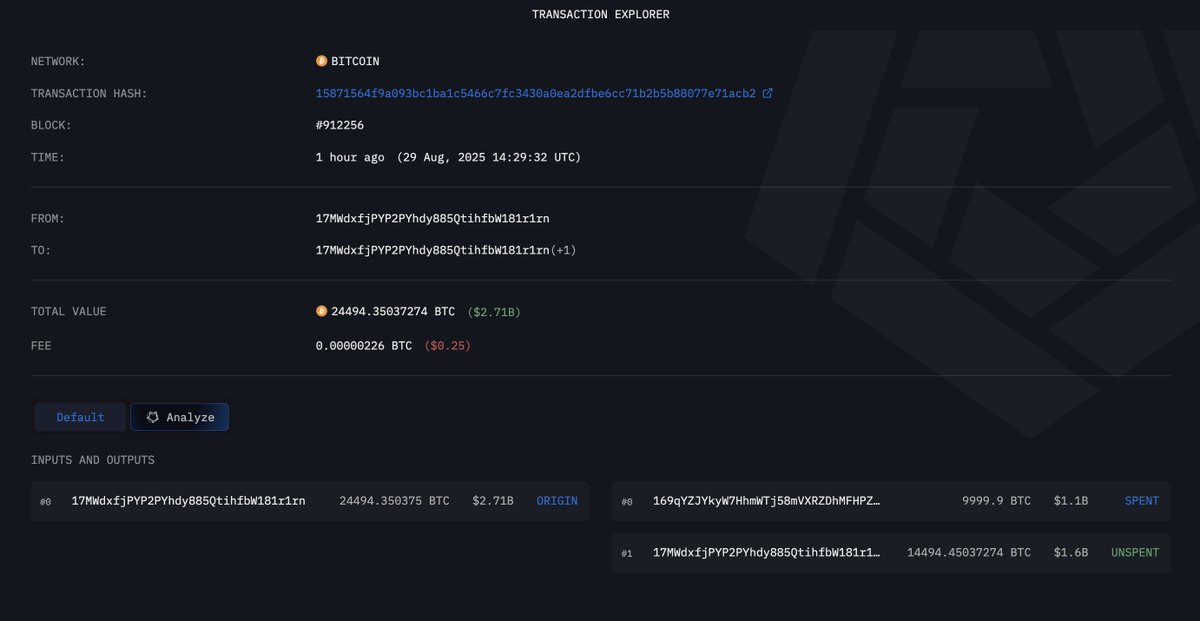Viewport: 1200px width, 621px height.
Task: Open output #1 address starting 17MWdxfj
Action: tap(767, 553)
